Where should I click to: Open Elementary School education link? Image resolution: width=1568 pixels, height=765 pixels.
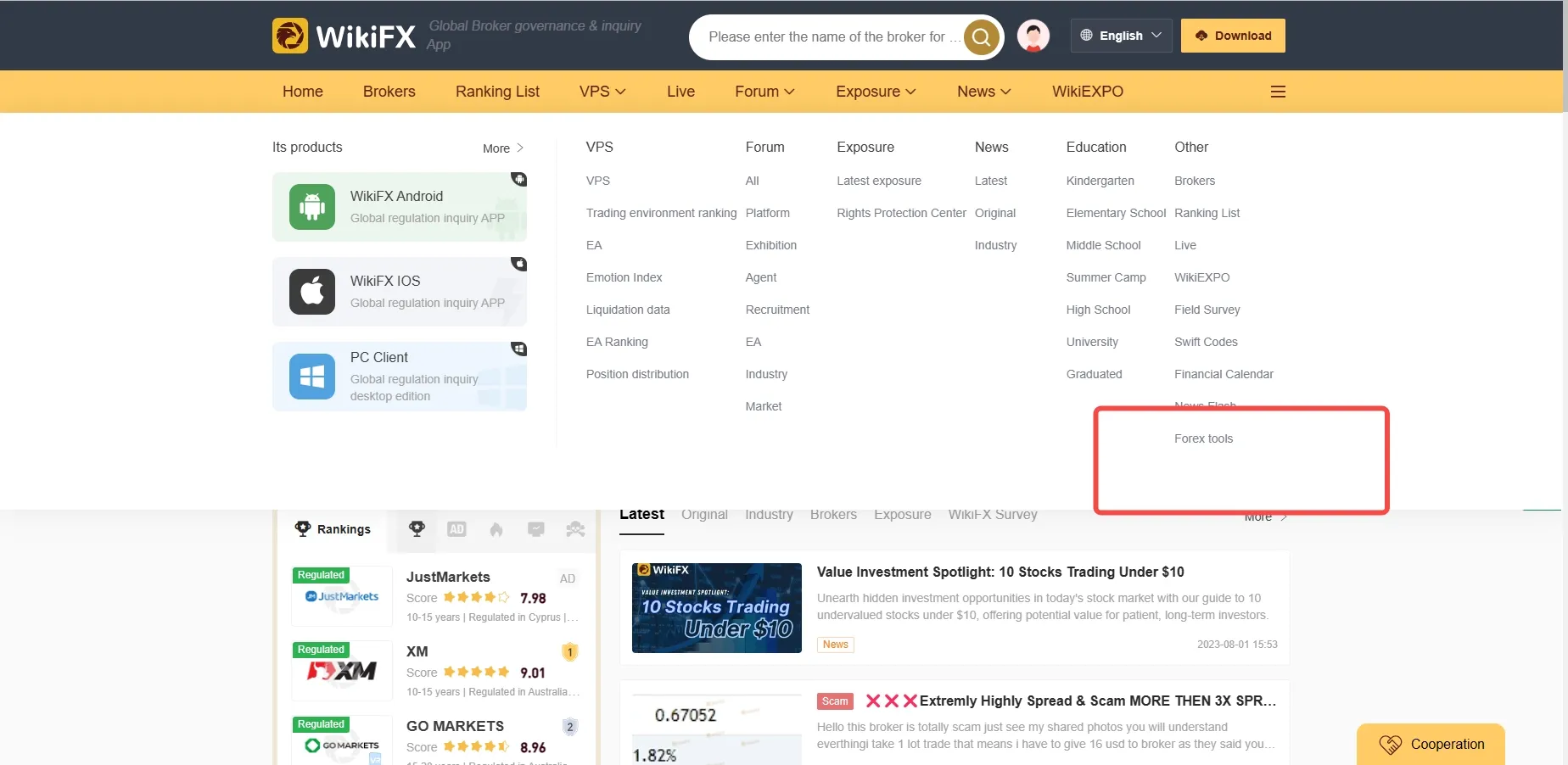(x=1116, y=213)
